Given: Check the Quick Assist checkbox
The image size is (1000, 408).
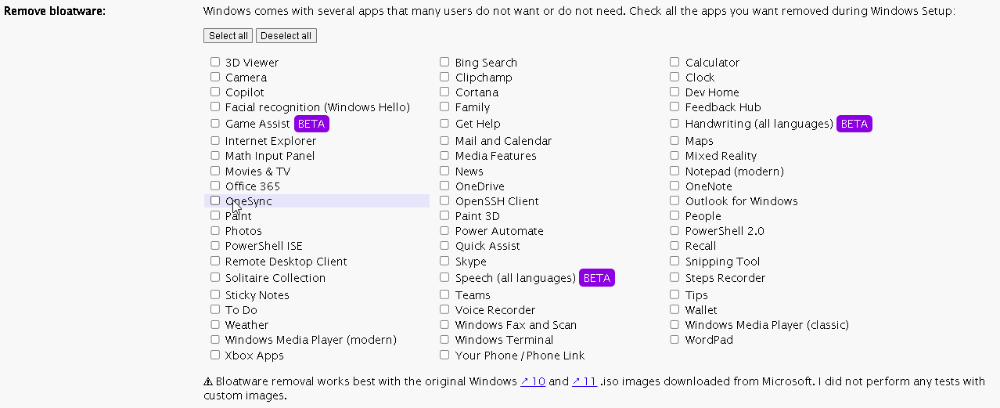Looking at the screenshot, I should tap(445, 245).
